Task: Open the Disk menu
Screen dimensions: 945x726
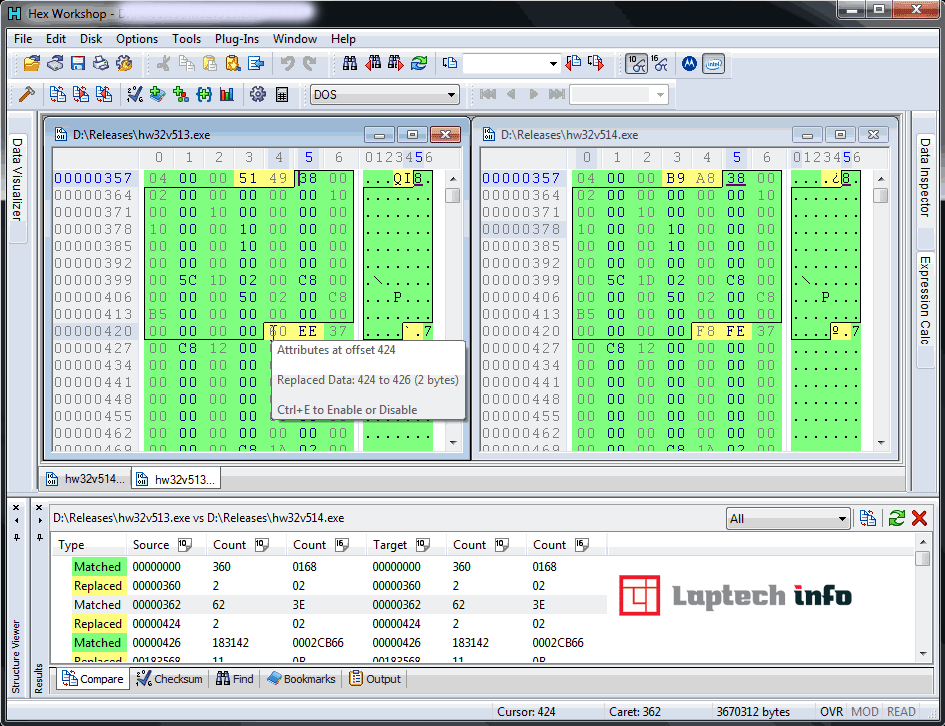Action: point(91,39)
